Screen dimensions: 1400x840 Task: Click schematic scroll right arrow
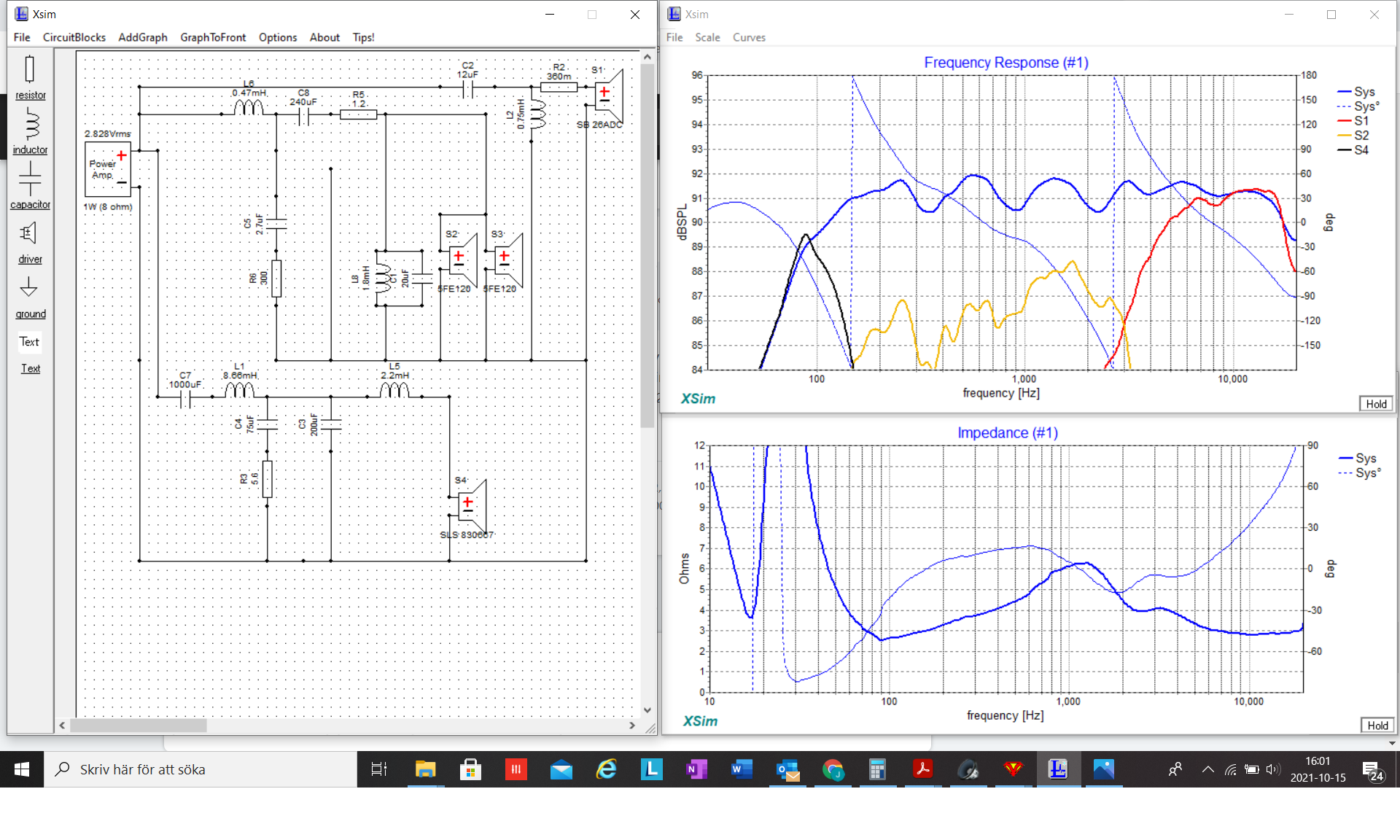632,726
